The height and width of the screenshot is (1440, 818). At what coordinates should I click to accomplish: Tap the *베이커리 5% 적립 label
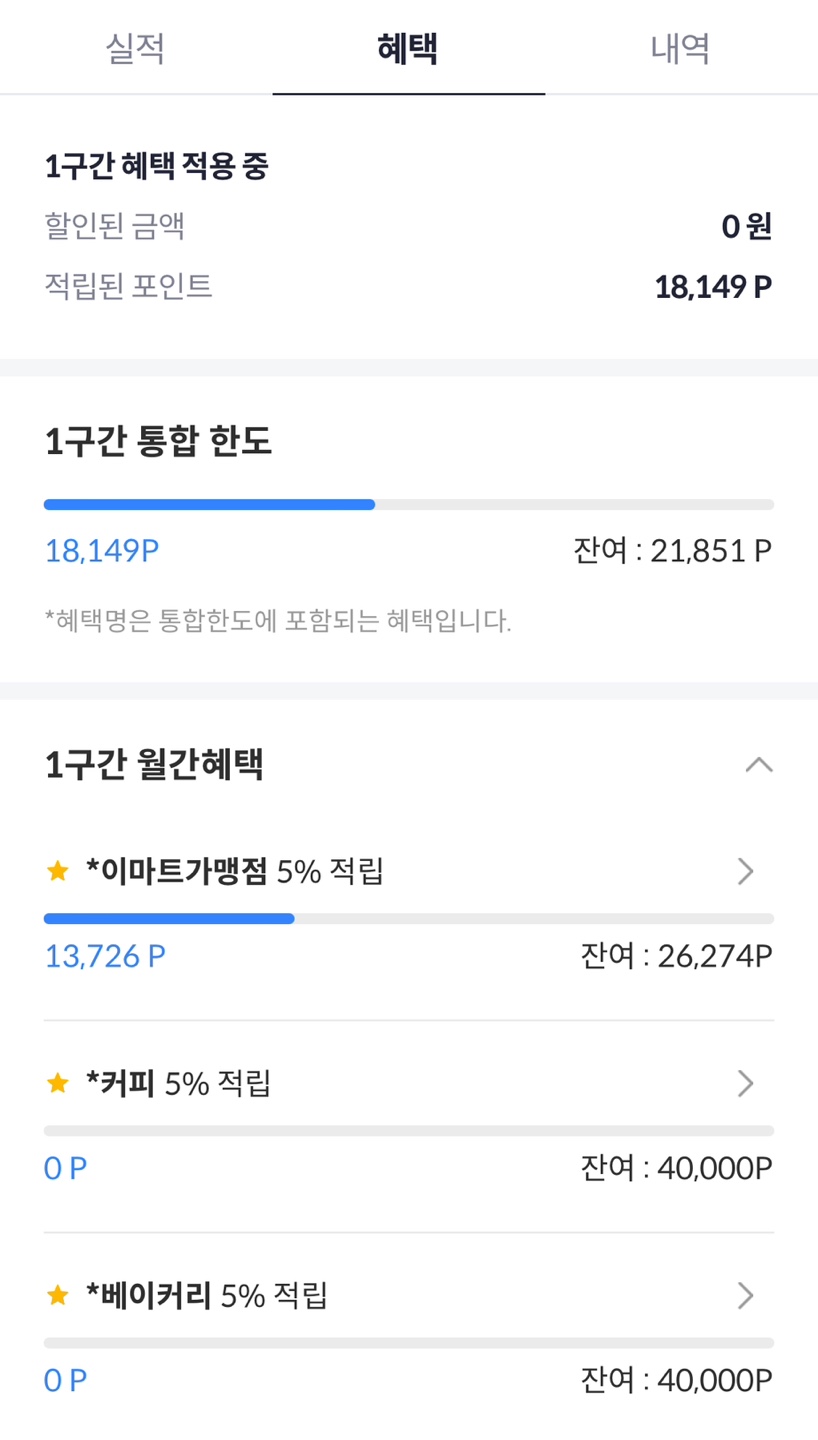click(x=207, y=1296)
